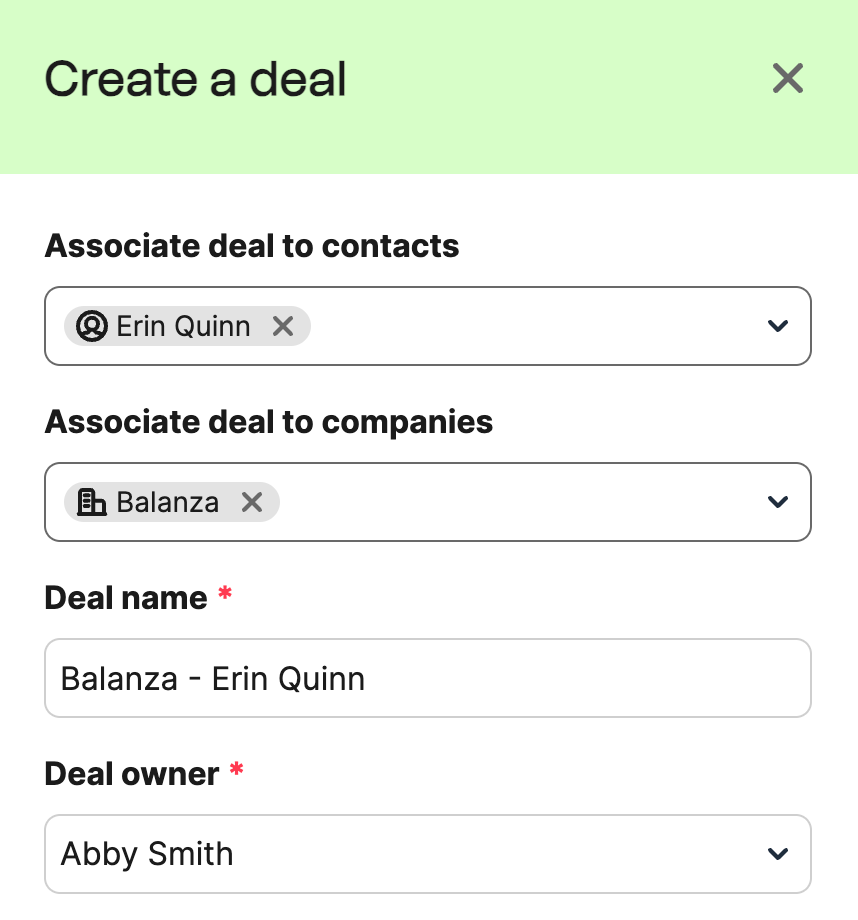Remove Balanza from associated companies

click(252, 502)
